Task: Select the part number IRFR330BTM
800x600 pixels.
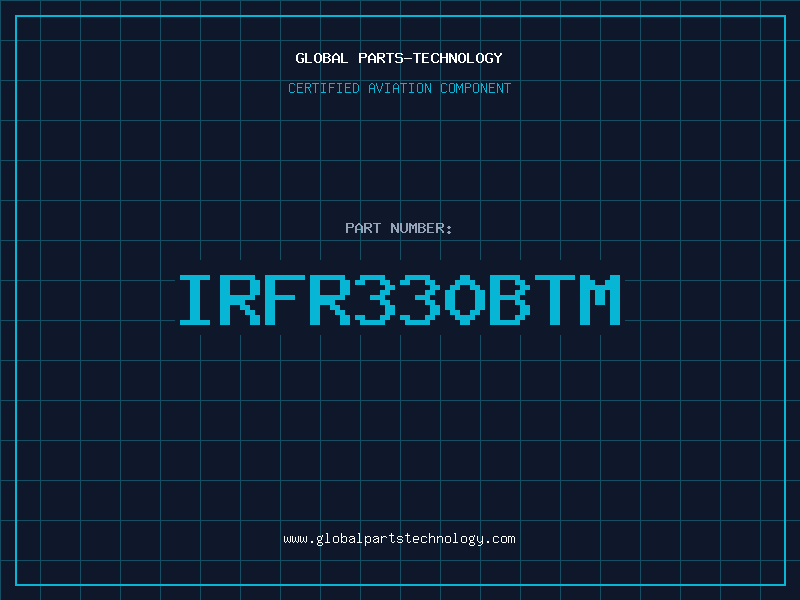Action: pyautogui.click(x=399, y=299)
